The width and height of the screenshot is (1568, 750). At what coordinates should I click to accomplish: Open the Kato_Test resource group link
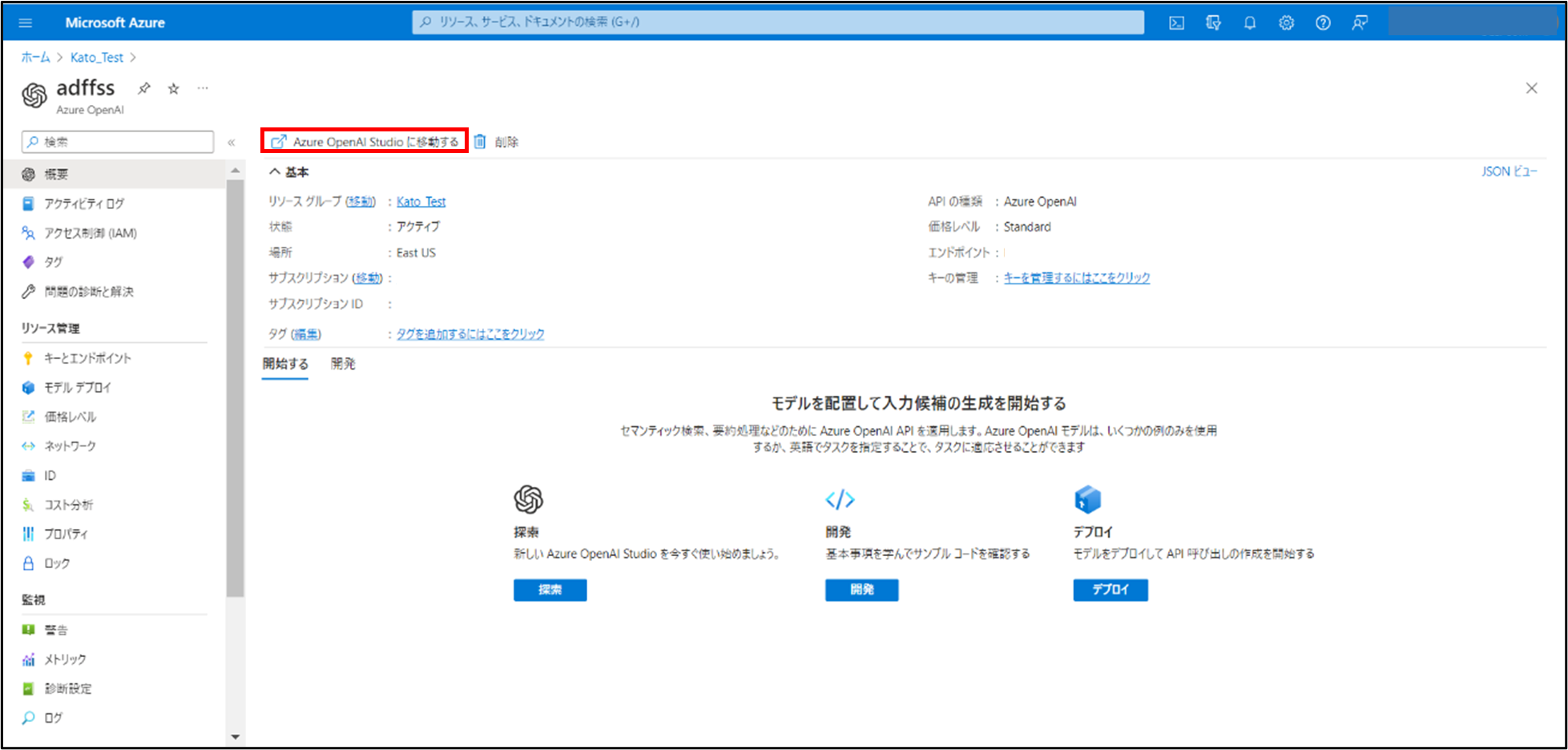pyautogui.click(x=421, y=202)
